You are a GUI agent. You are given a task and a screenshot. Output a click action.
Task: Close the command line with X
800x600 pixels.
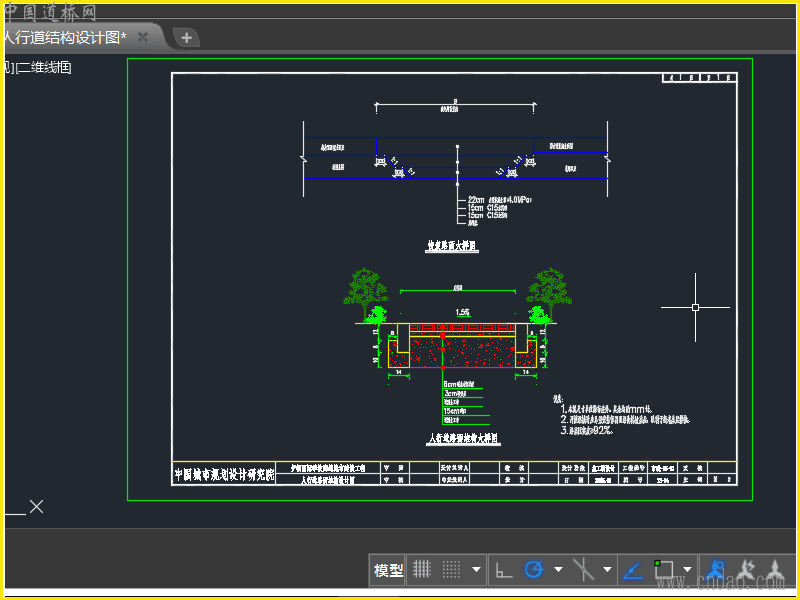point(37,507)
